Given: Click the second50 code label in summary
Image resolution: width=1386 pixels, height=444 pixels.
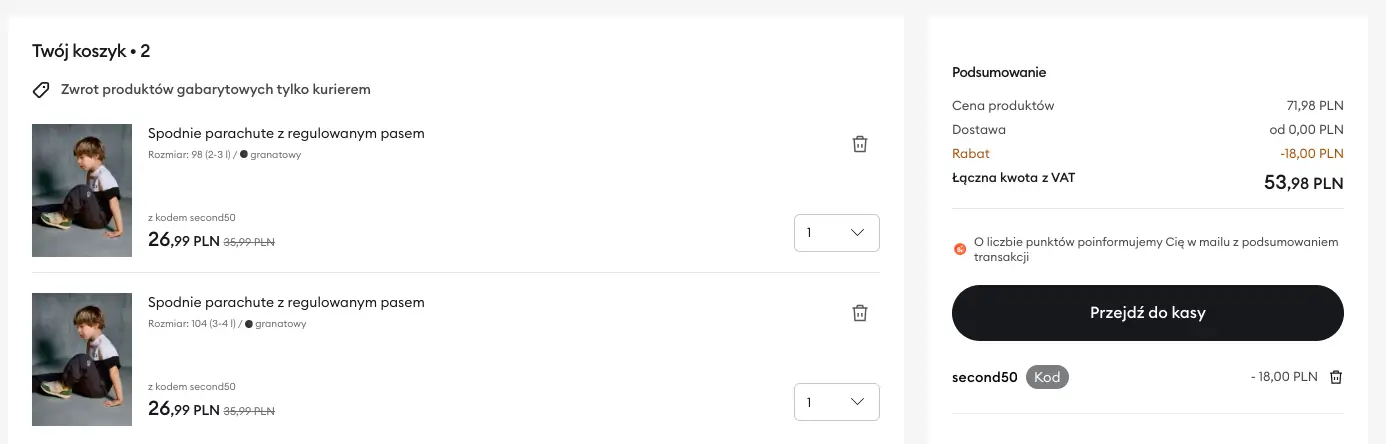Looking at the screenshot, I should coord(984,377).
